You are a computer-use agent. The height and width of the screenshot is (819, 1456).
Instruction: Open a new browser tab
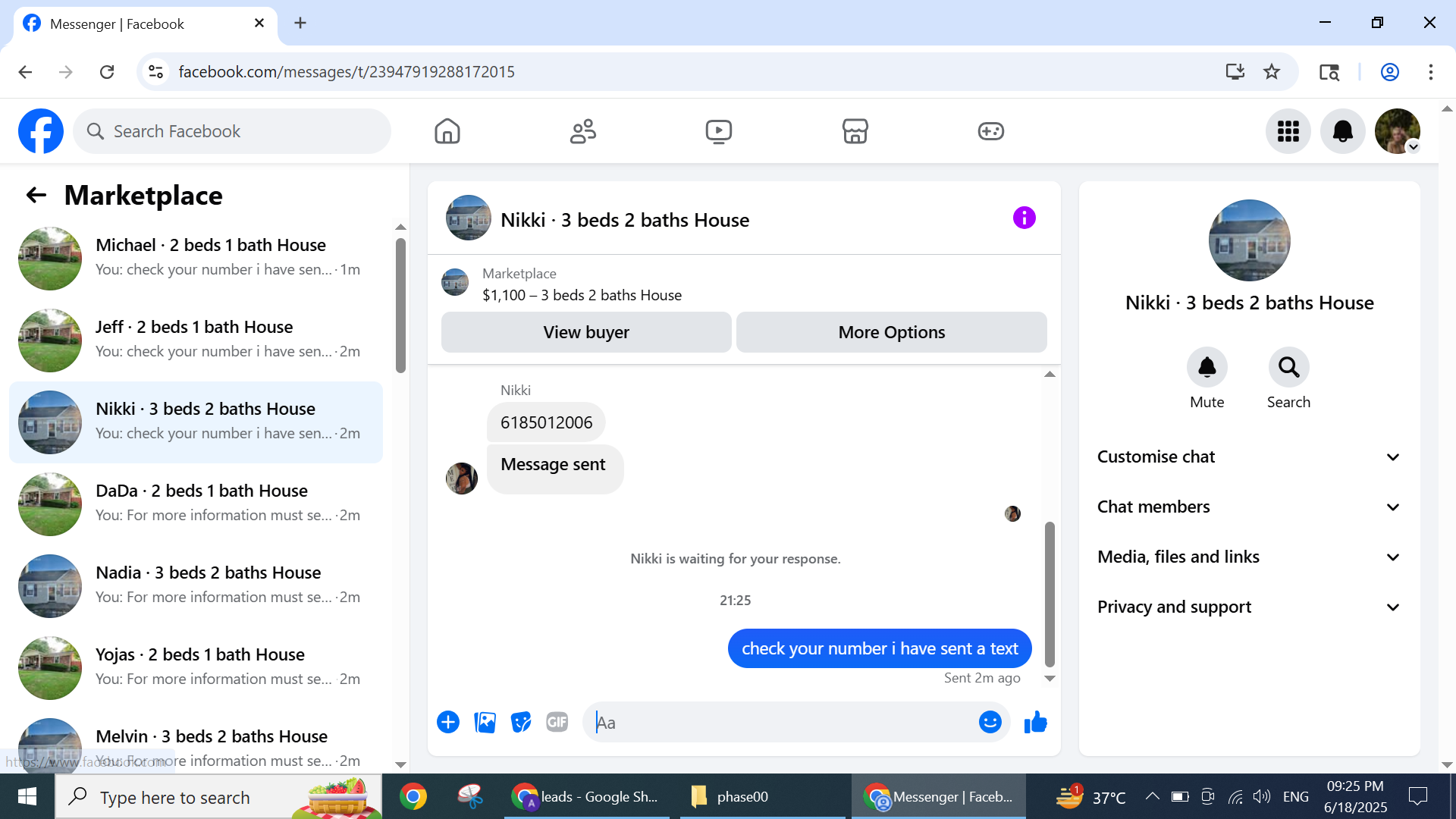tap(300, 23)
